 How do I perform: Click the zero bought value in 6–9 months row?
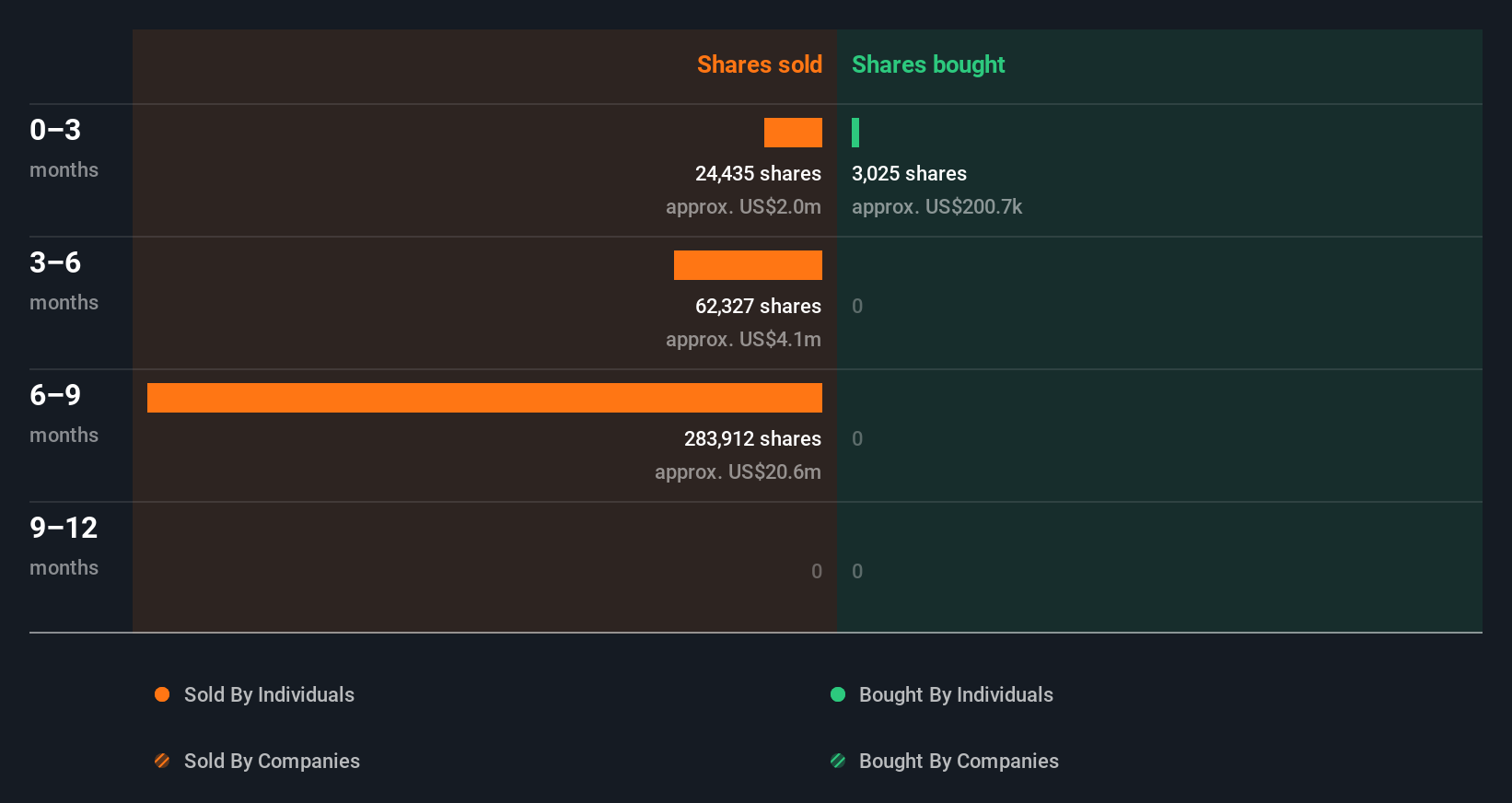pos(857,438)
